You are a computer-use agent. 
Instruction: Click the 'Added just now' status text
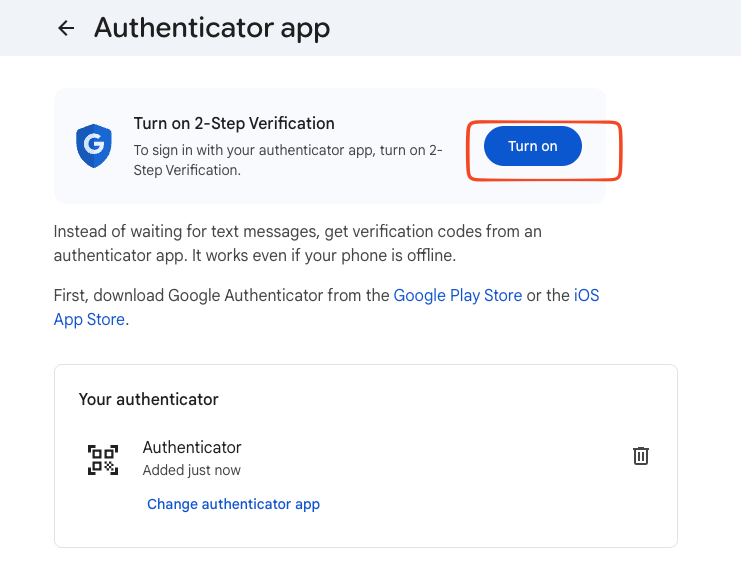[x=191, y=470]
